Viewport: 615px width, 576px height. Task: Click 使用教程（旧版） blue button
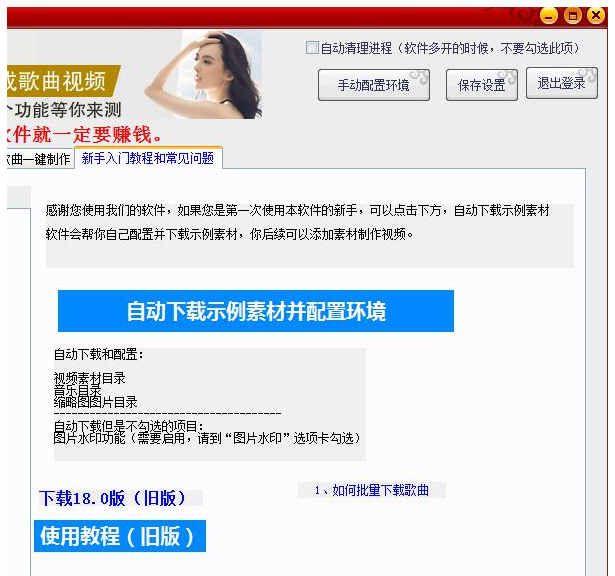pyautogui.click(x=120, y=536)
